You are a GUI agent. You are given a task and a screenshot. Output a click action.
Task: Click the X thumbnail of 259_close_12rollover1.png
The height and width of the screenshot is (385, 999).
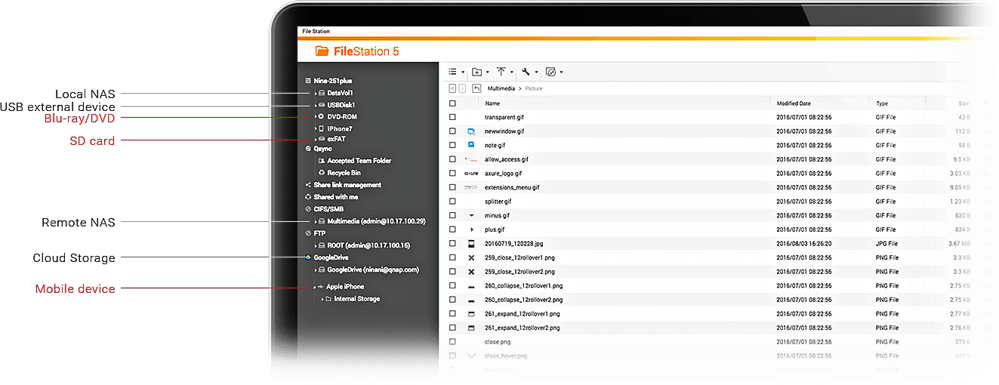pyautogui.click(x=471, y=258)
